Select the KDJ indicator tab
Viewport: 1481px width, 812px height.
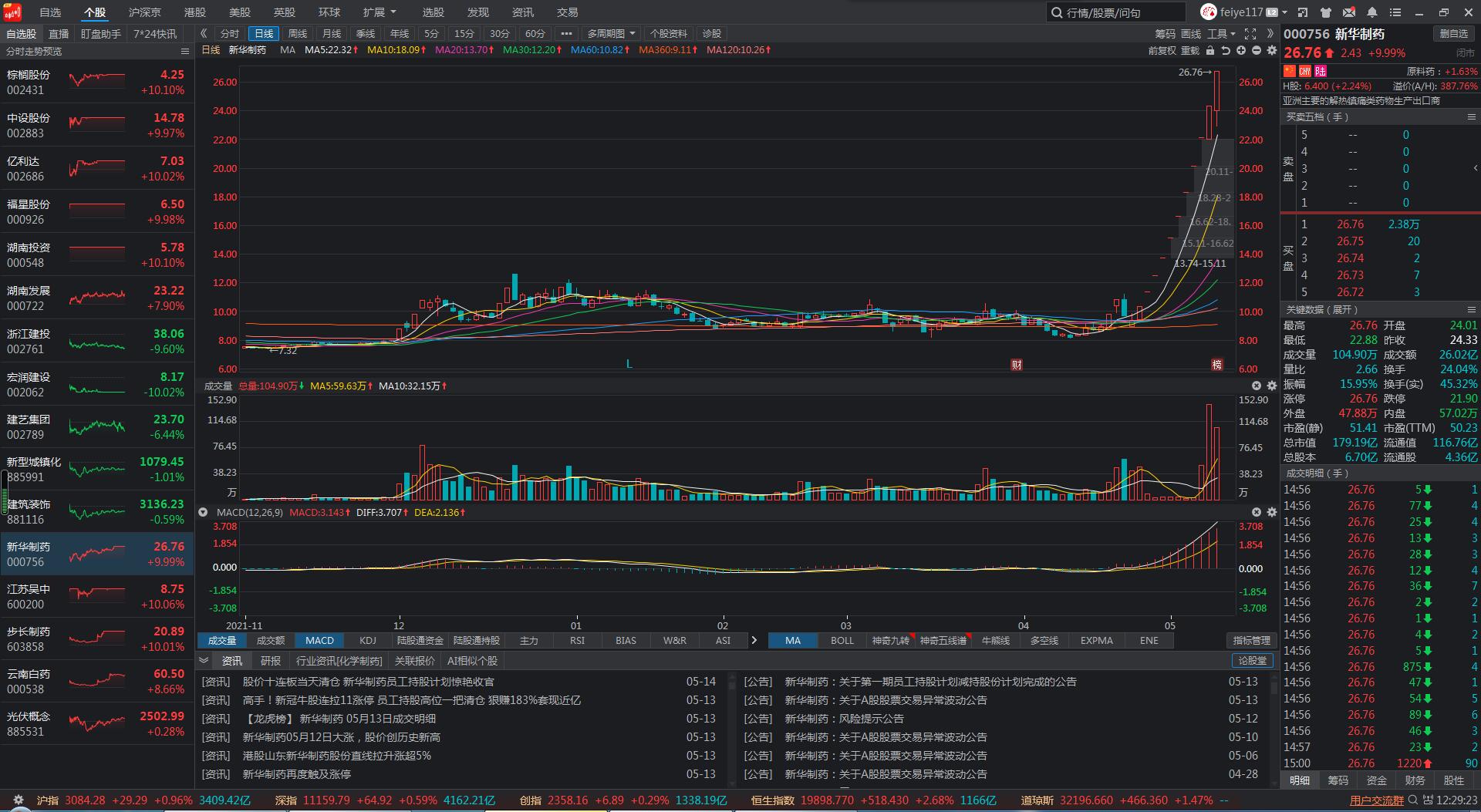pos(368,640)
